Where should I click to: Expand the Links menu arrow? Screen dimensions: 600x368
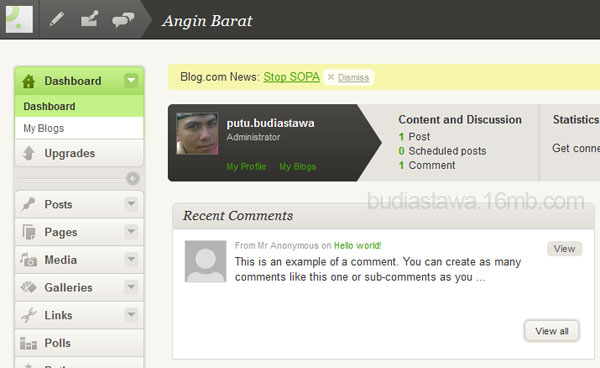click(131, 315)
